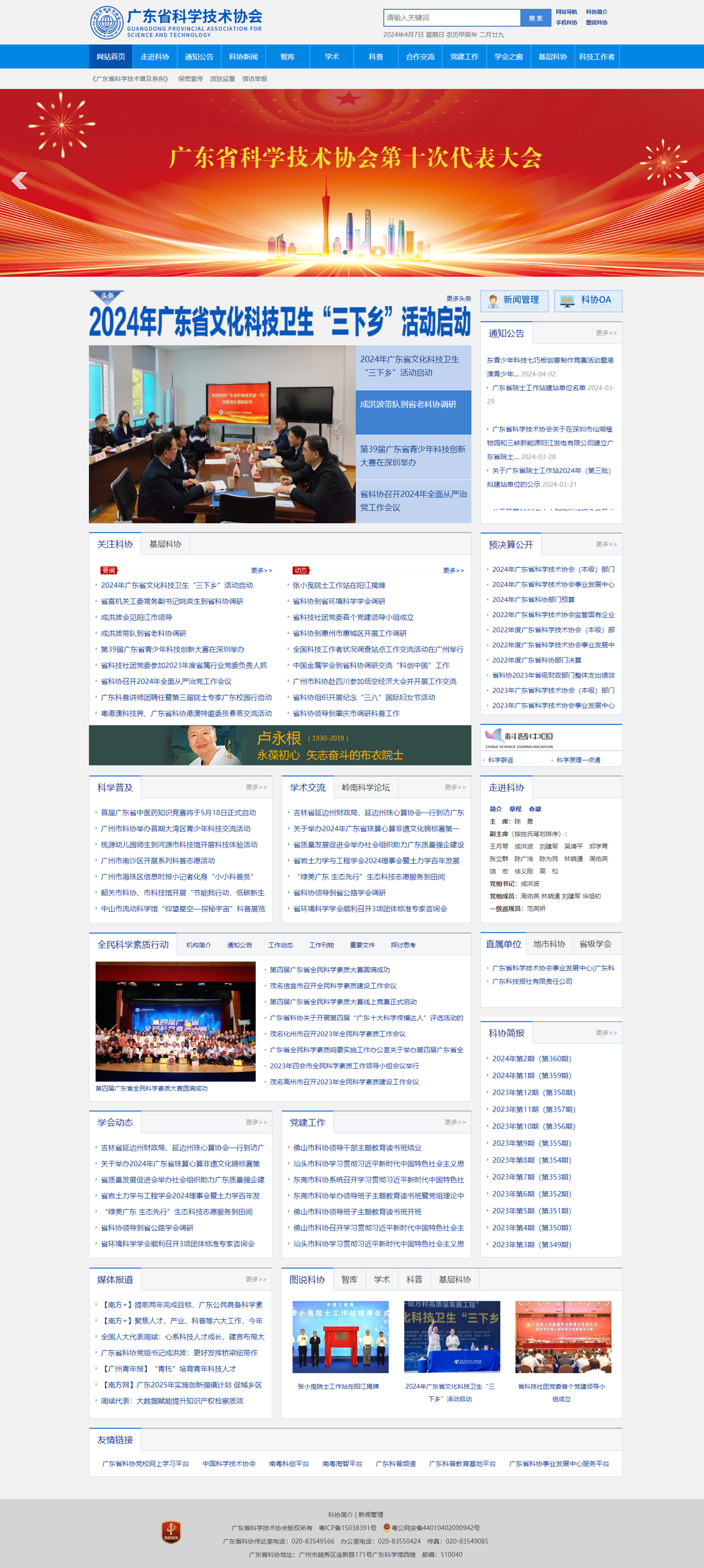Open 佛山市科协领导干部主题教育读书班结业 article
This screenshot has height=1568, width=704.
tap(357, 1148)
